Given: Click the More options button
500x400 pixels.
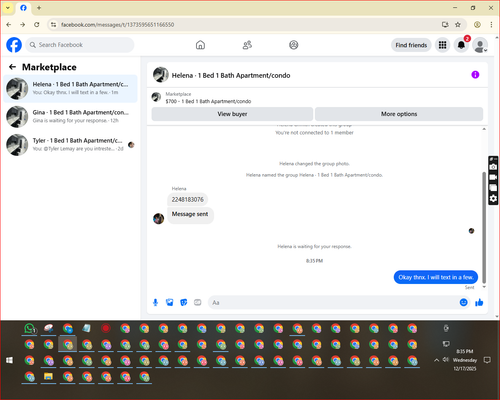Looking at the screenshot, I should pos(399,114).
